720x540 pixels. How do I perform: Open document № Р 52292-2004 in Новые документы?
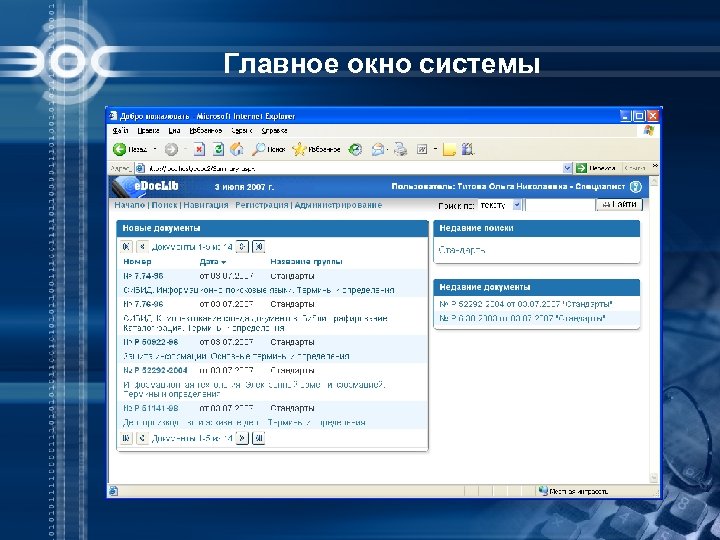click(x=155, y=370)
